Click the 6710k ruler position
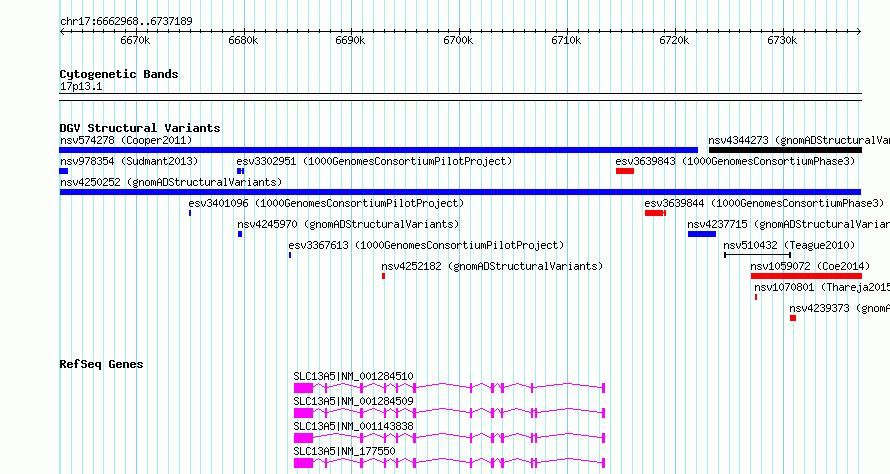The width and height of the screenshot is (890, 474). pos(566,41)
